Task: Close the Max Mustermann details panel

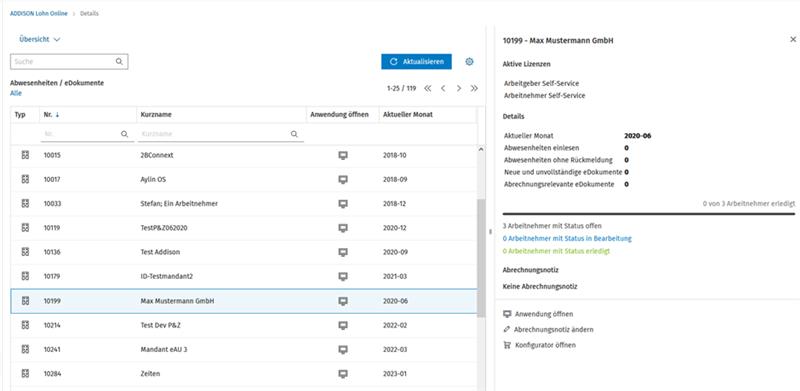Action: (x=793, y=39)
